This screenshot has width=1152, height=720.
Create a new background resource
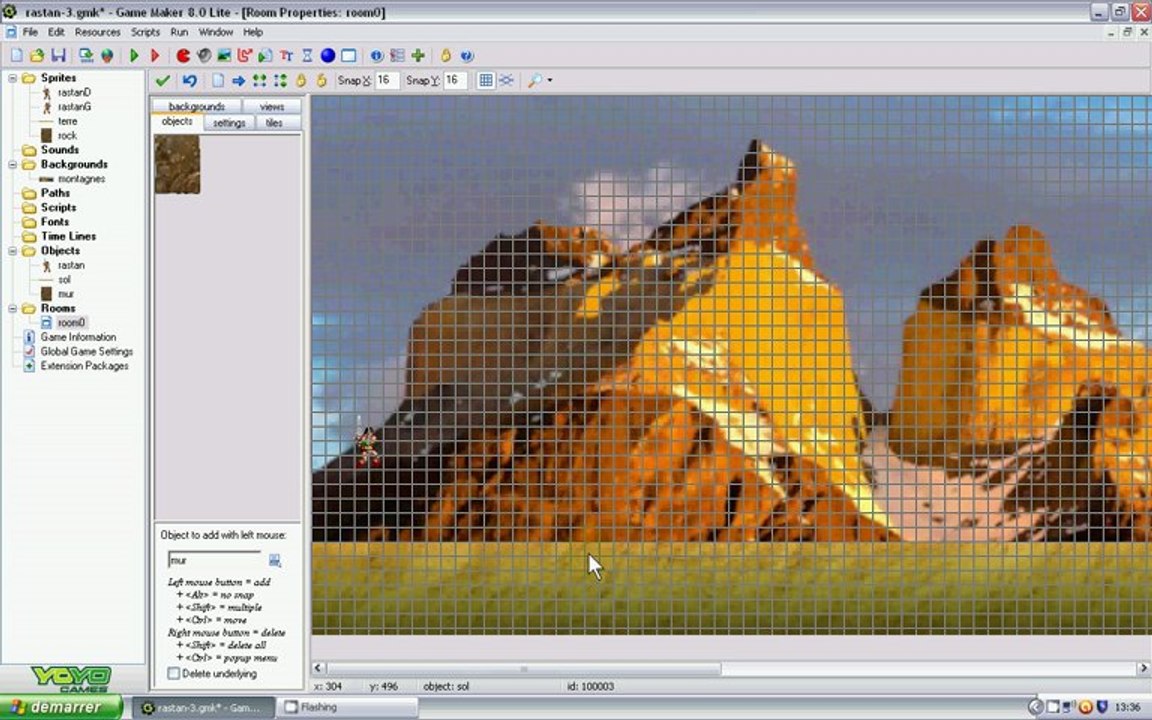(224, 56)
